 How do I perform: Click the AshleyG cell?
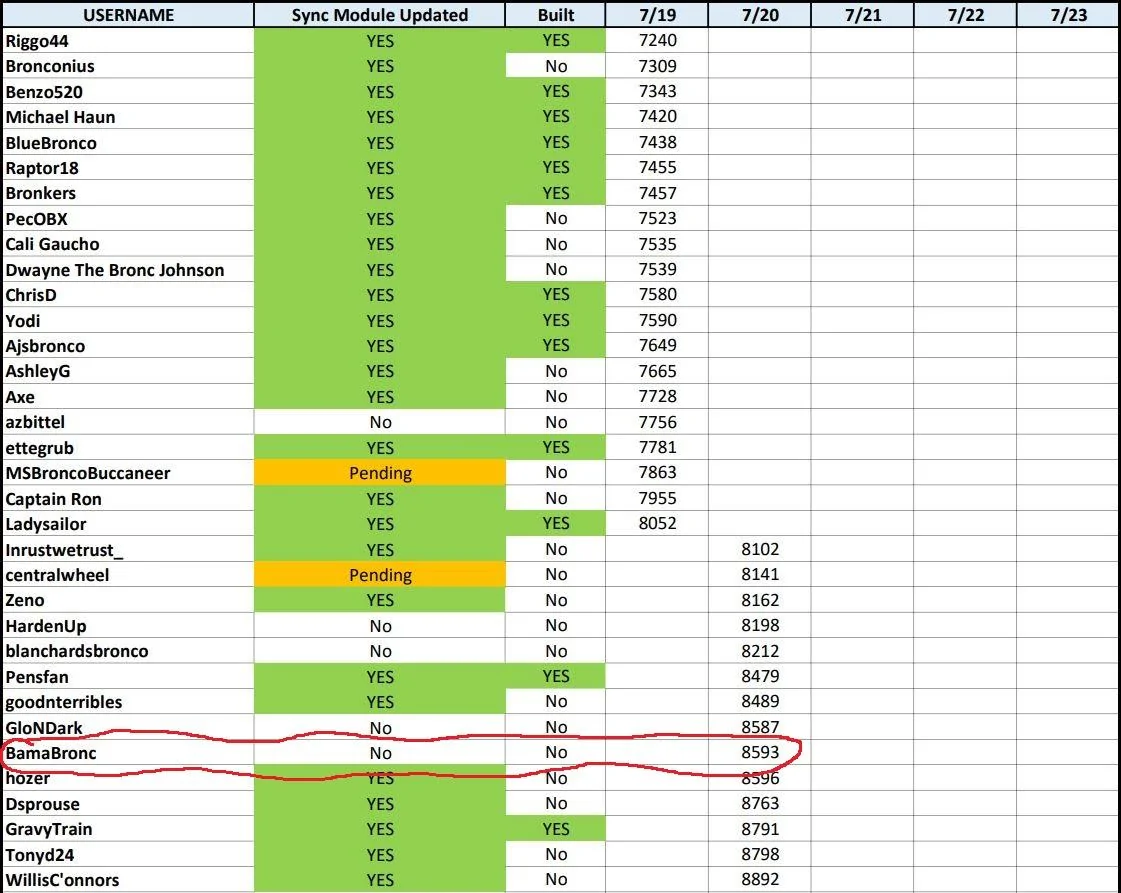pyautogui.click(x=128, y=371)
